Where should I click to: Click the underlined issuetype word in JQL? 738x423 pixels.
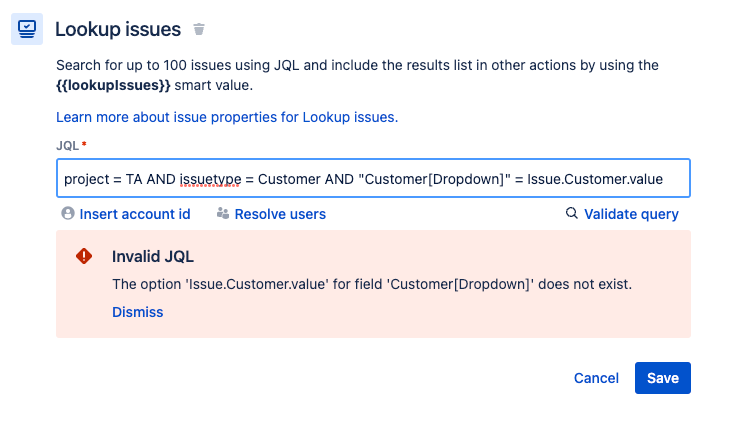click(211, 180)
